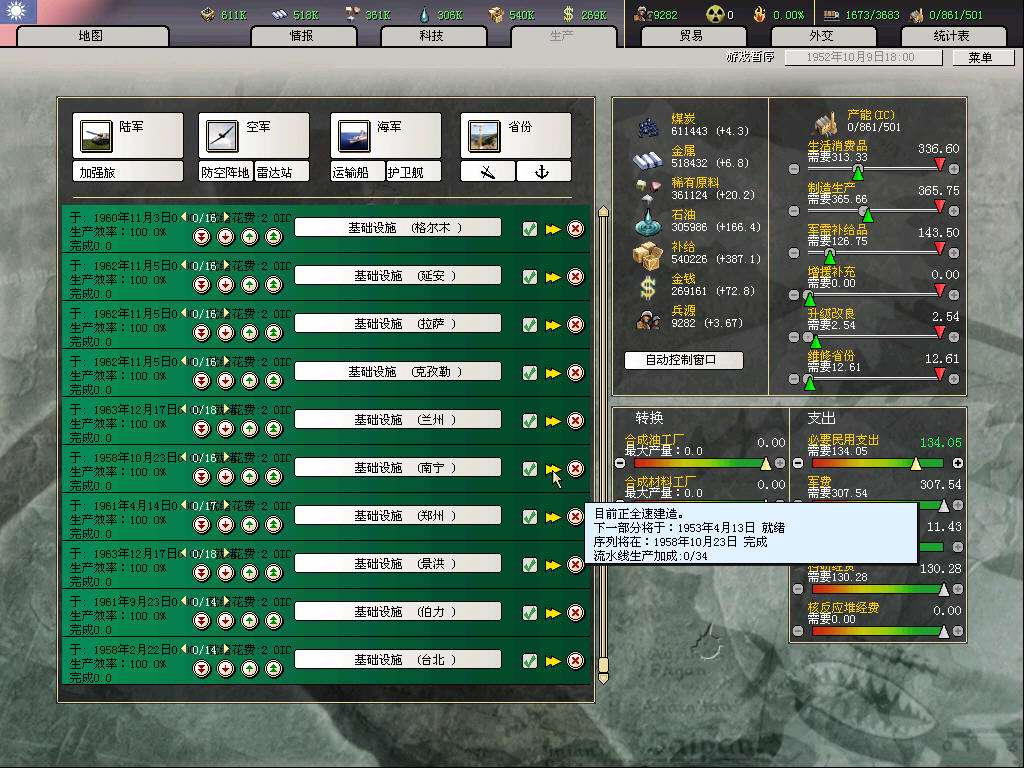Image resolution: width=1024 pixels, height=768 pixels.
Task: Toggle the green checkbox on 拉萨 row
Action: pos(530,325)
